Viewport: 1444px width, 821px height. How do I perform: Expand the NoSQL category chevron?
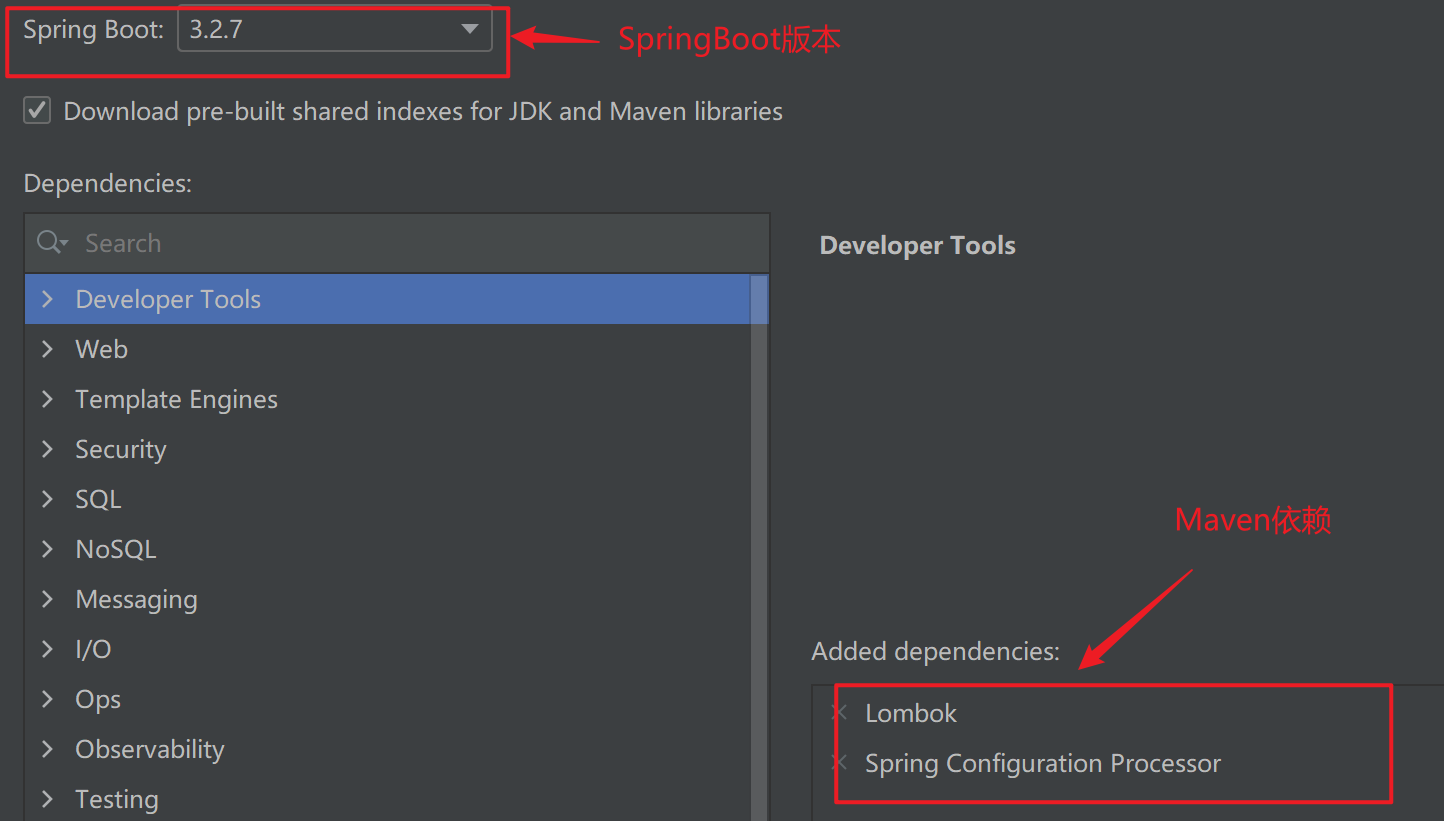click(x=47, y=549)
